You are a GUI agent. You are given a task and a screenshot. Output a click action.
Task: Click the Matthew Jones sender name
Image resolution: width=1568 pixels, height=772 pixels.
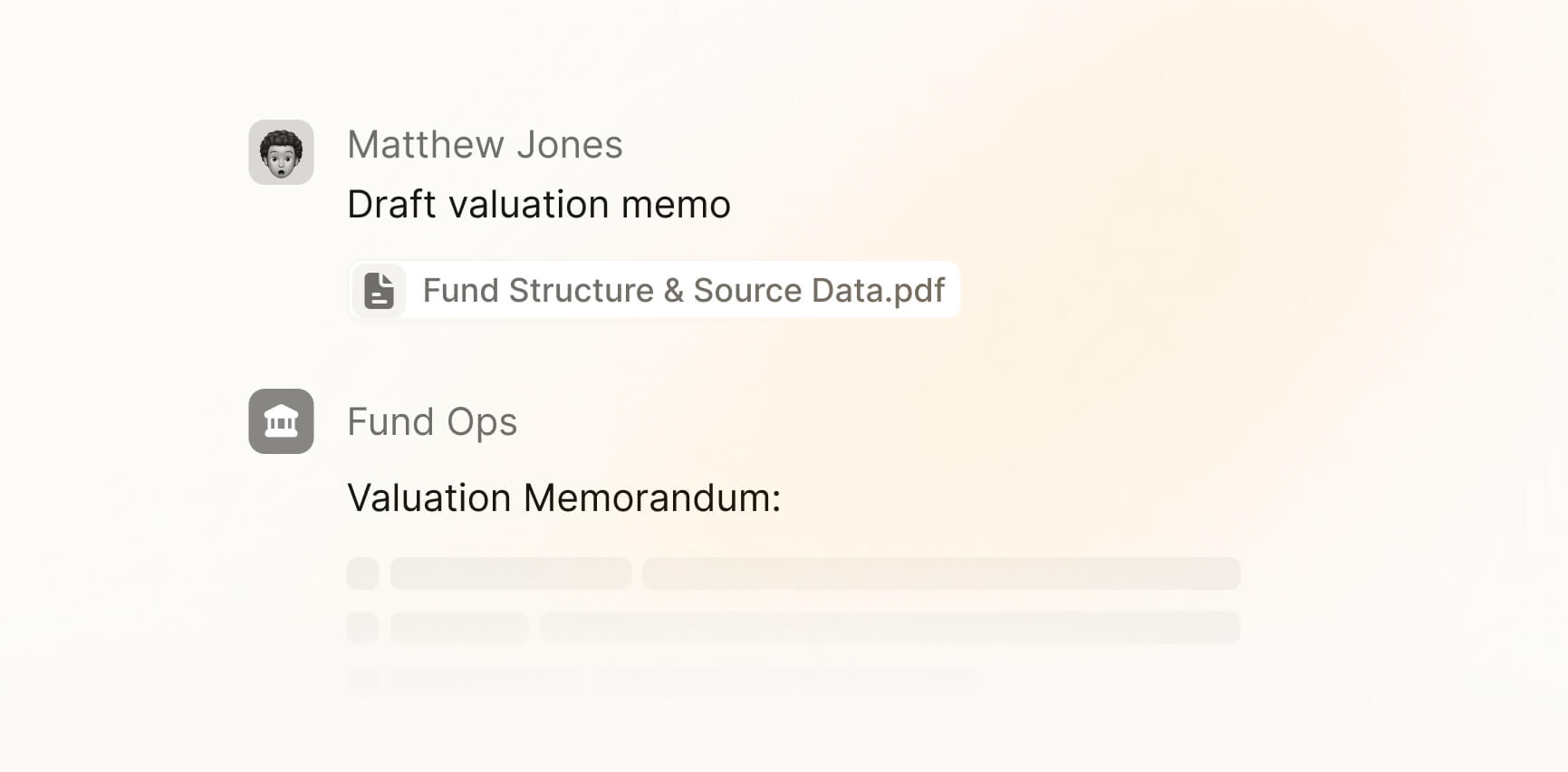485,145
